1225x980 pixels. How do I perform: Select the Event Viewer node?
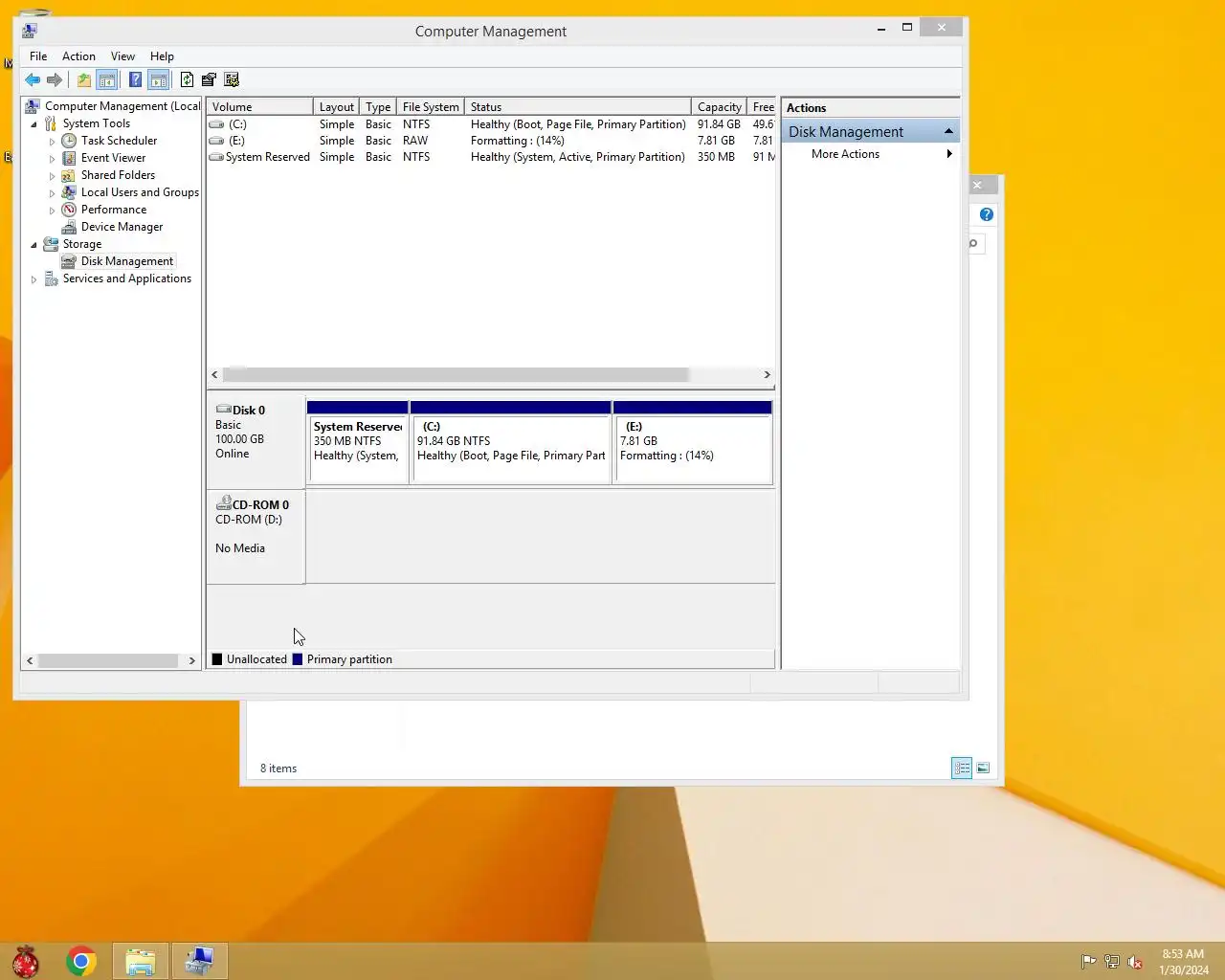pos(113,158)
